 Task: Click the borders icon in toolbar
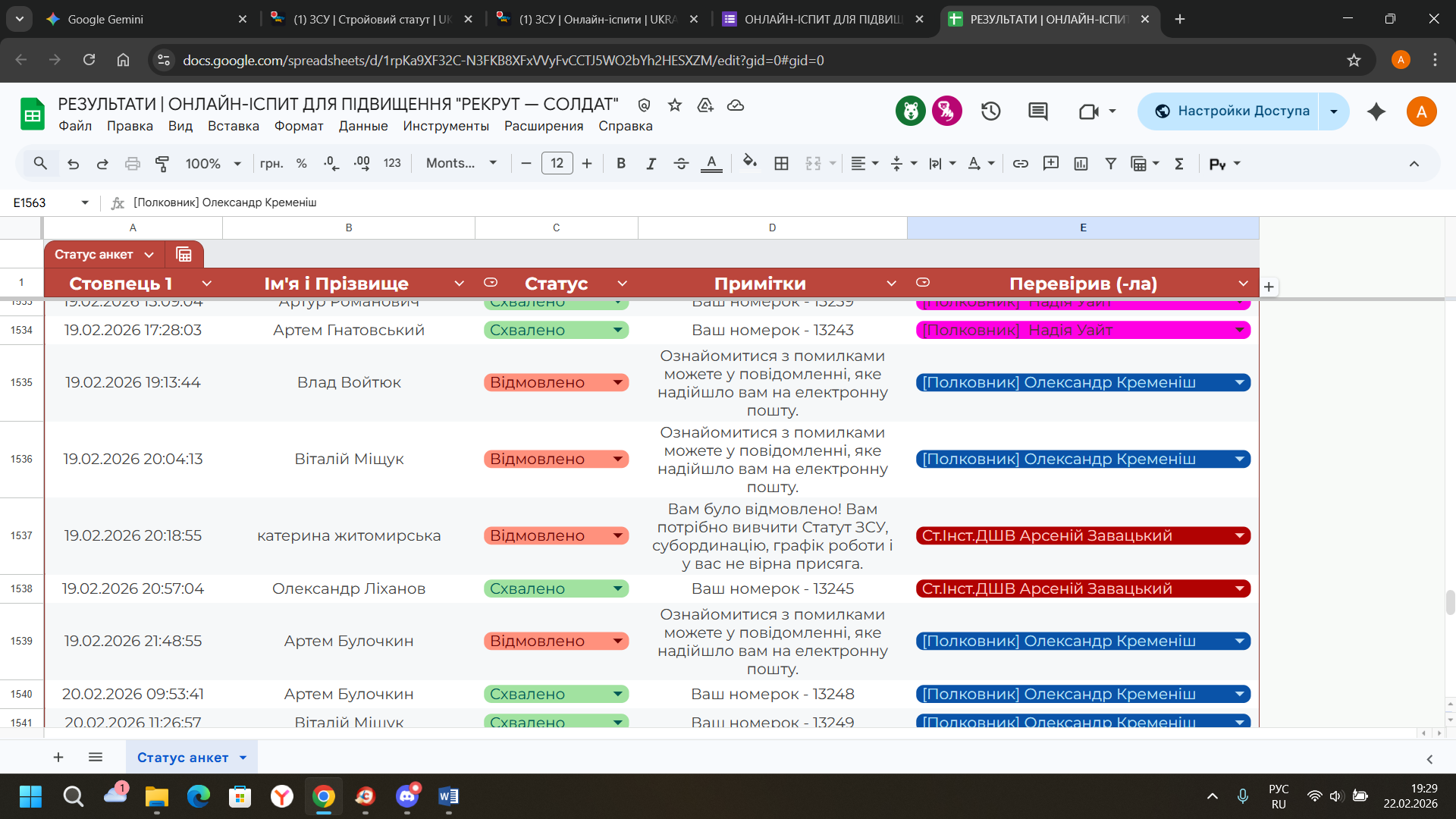(781, 163)
